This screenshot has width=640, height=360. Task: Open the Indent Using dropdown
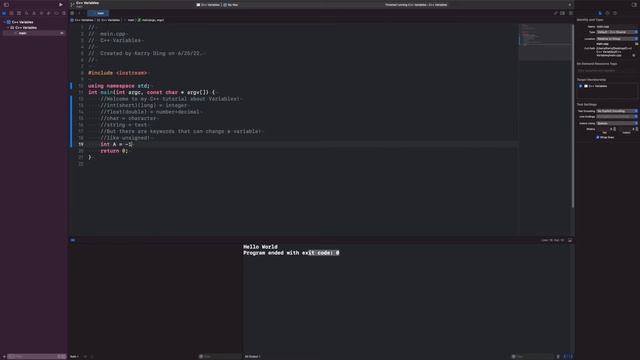coord(617,123)
